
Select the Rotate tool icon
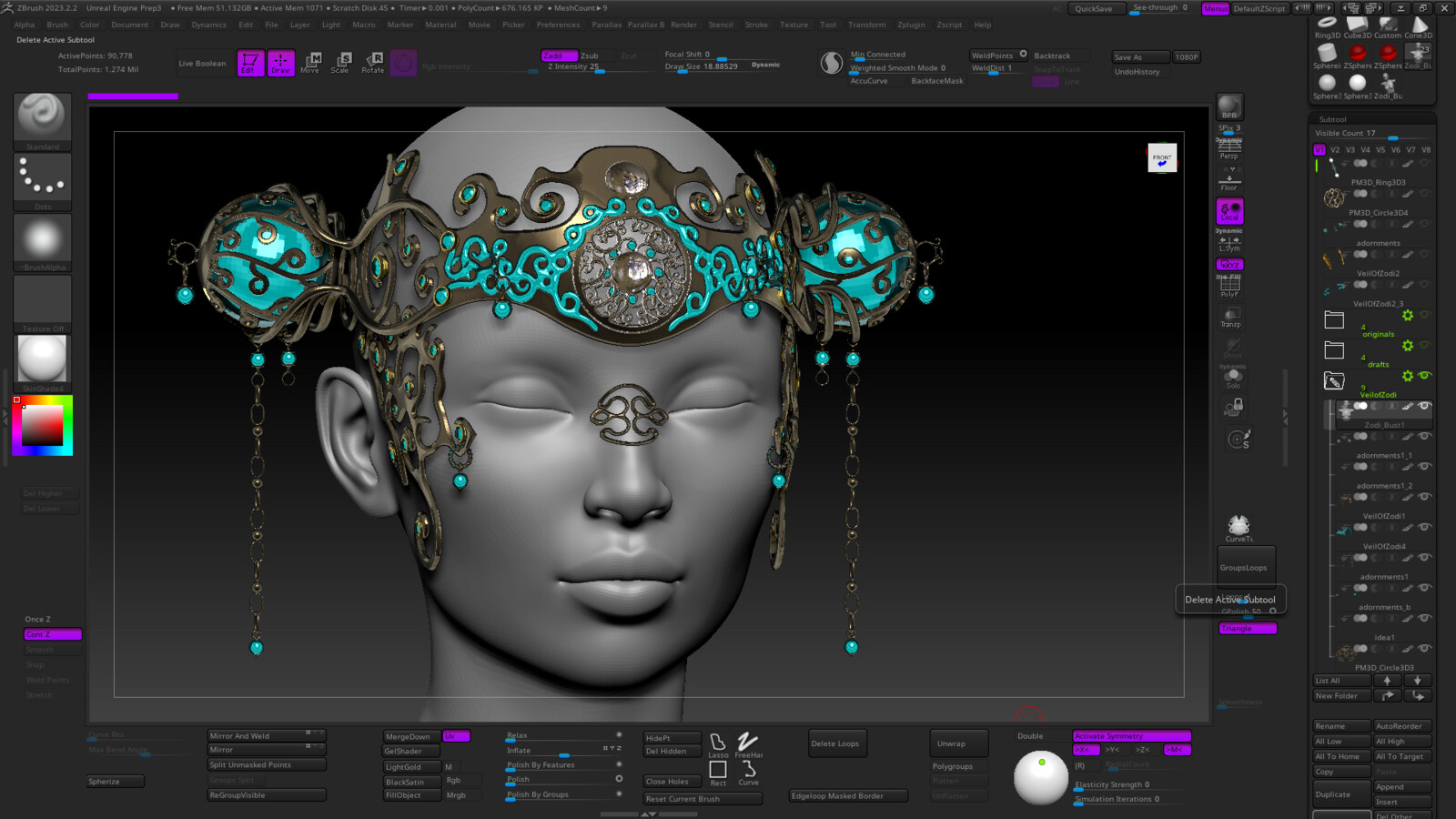click(372, 63)
